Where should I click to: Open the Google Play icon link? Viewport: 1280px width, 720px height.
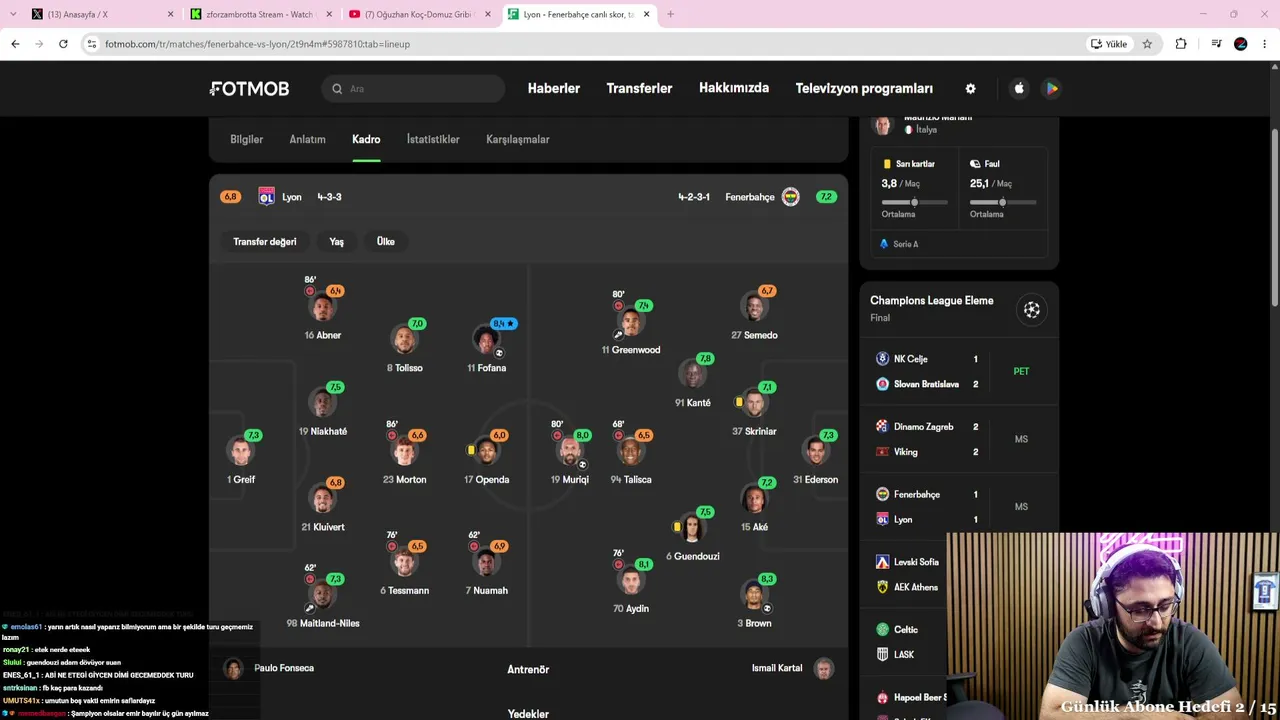(1052, 89)
